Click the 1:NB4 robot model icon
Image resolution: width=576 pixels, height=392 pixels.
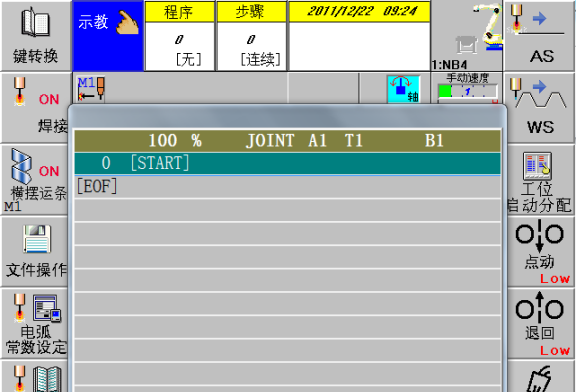467,36
